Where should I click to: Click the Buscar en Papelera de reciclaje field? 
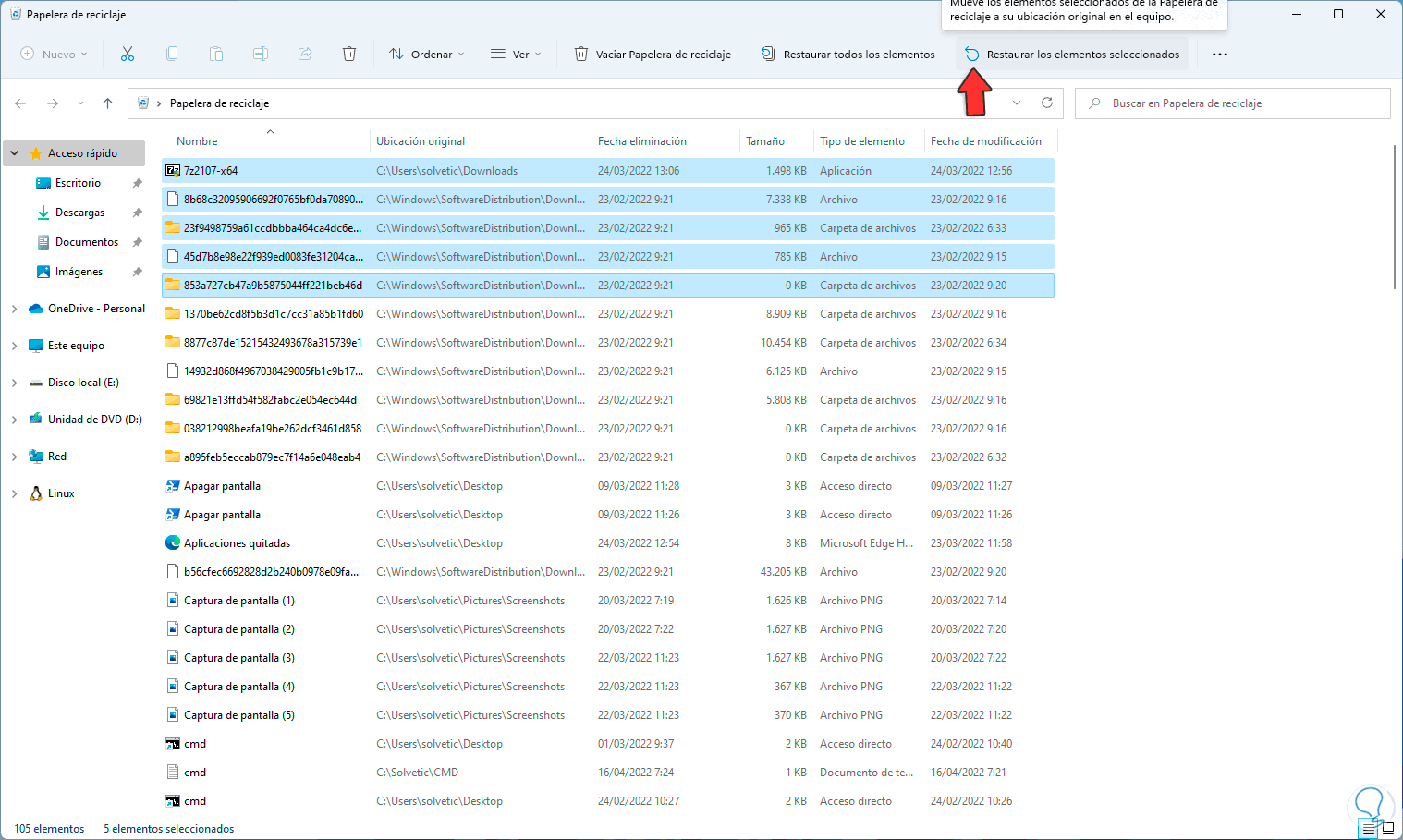point(1233,103)
